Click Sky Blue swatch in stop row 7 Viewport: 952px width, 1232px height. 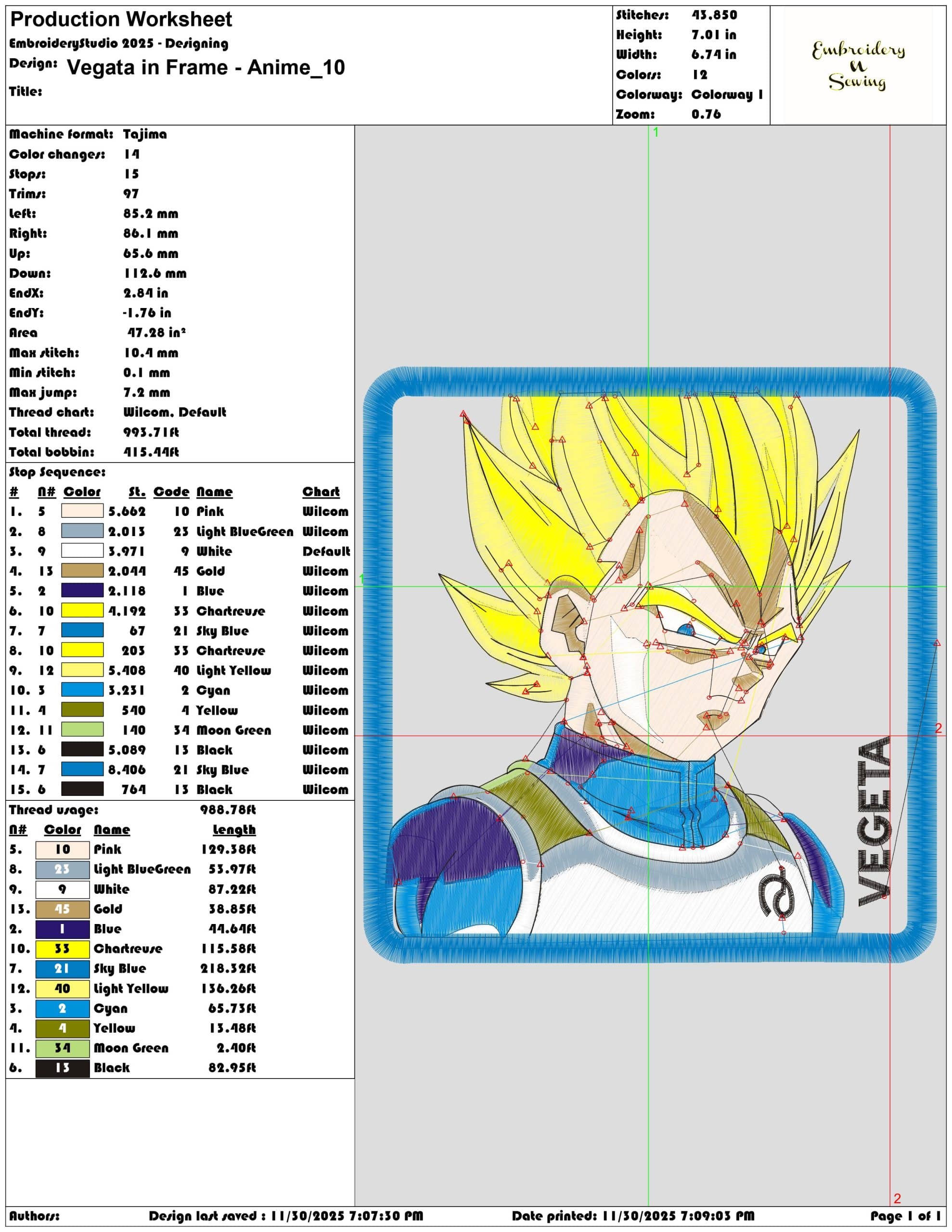(82, 630)
